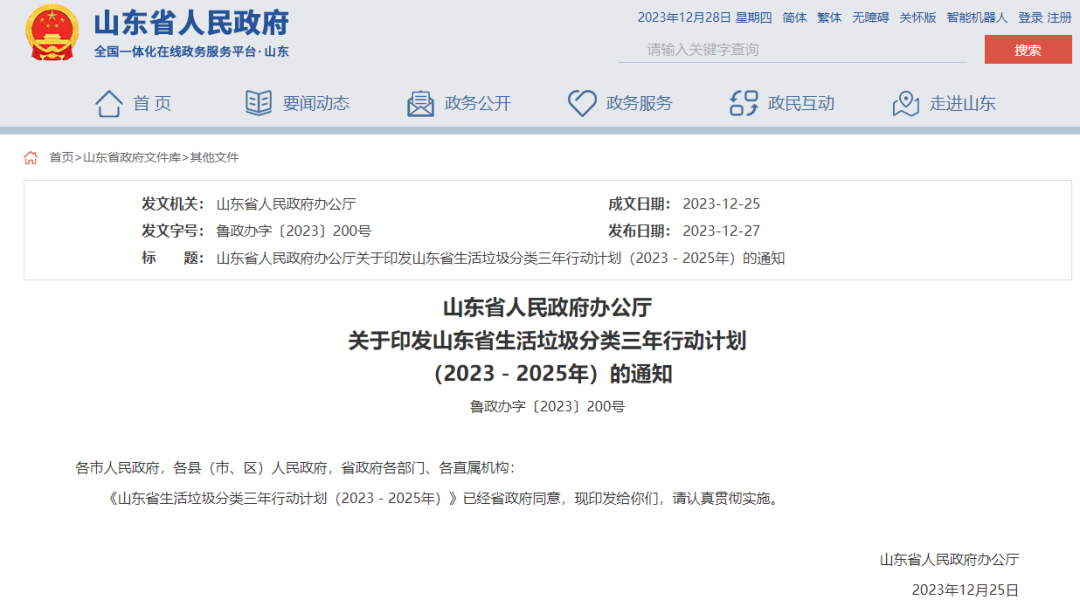Click the national emblem logo

click(52, 32)
